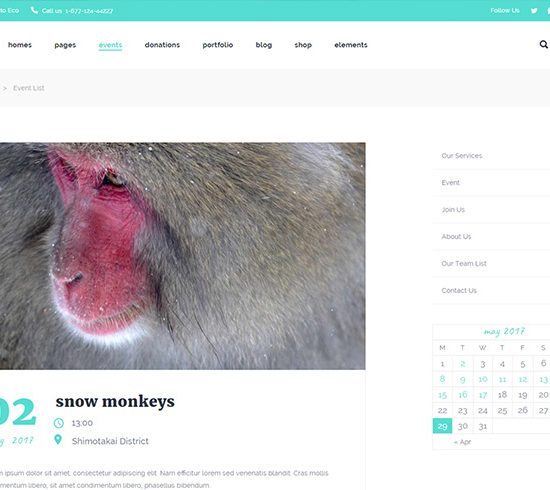The height and width of the screenshot is (490, 550).
Task: Go to the blog menu item
Action: point(264,45)
